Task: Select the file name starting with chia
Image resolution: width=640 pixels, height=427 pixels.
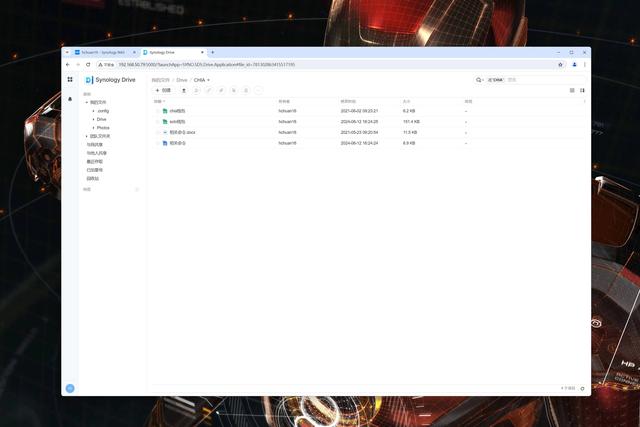Action: click(x=177, y=111)
